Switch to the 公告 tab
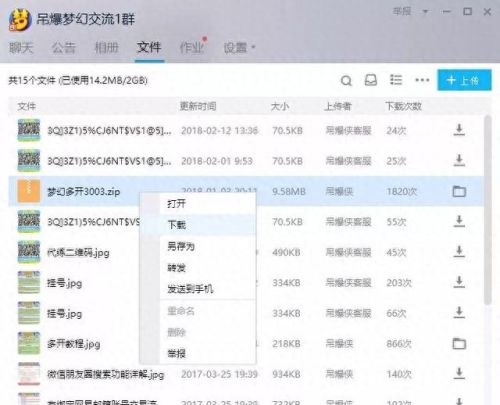The height and width of the screenshot is (405, 500). point(63,48)
